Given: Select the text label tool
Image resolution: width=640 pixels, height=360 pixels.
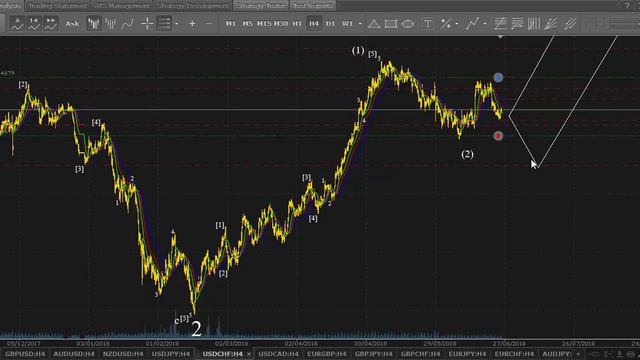Looking at the screenshot, I should (x=427, y=24).
